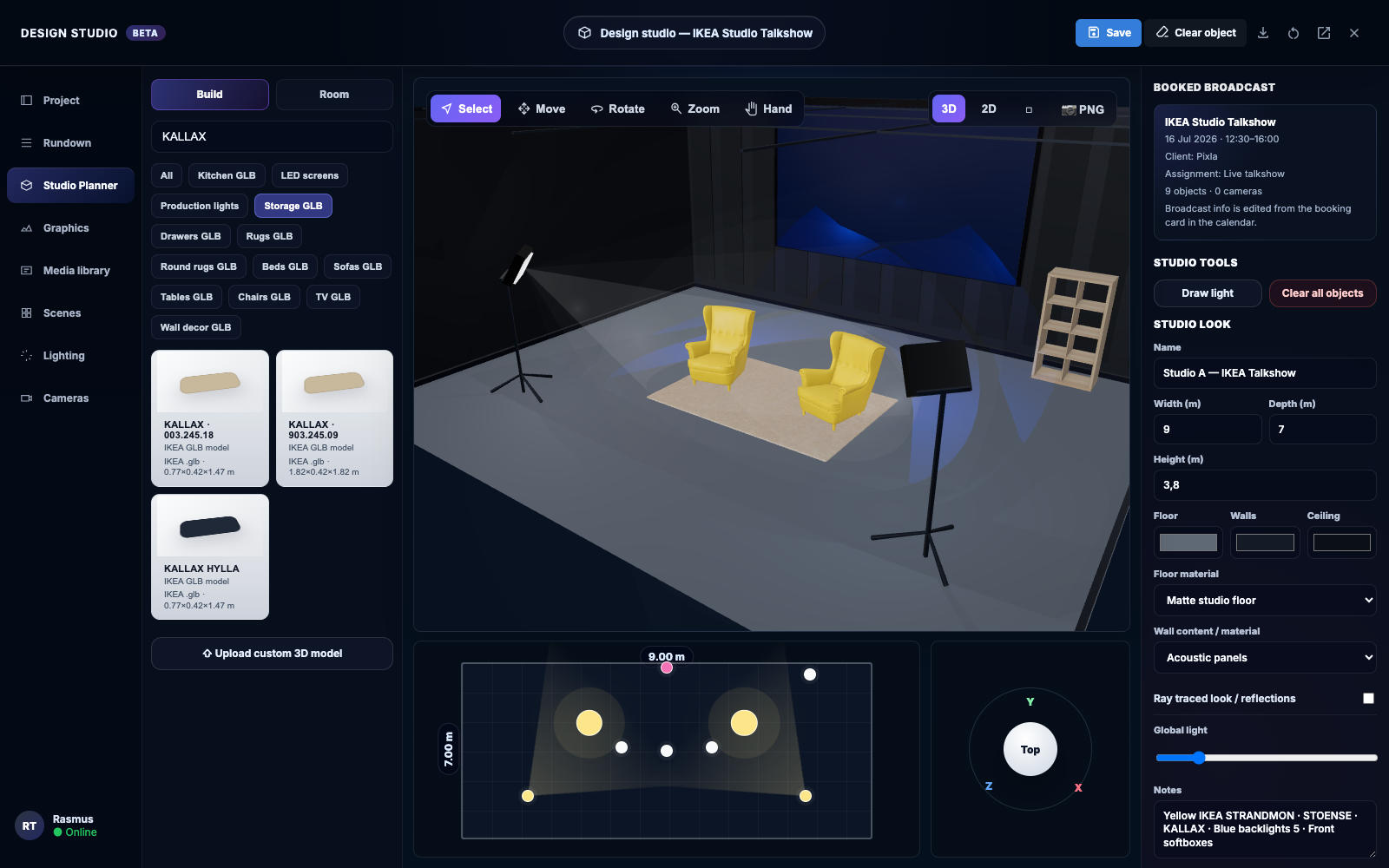Open Wall content material dropdown
1389x868 pixels.
[1265, 658]
